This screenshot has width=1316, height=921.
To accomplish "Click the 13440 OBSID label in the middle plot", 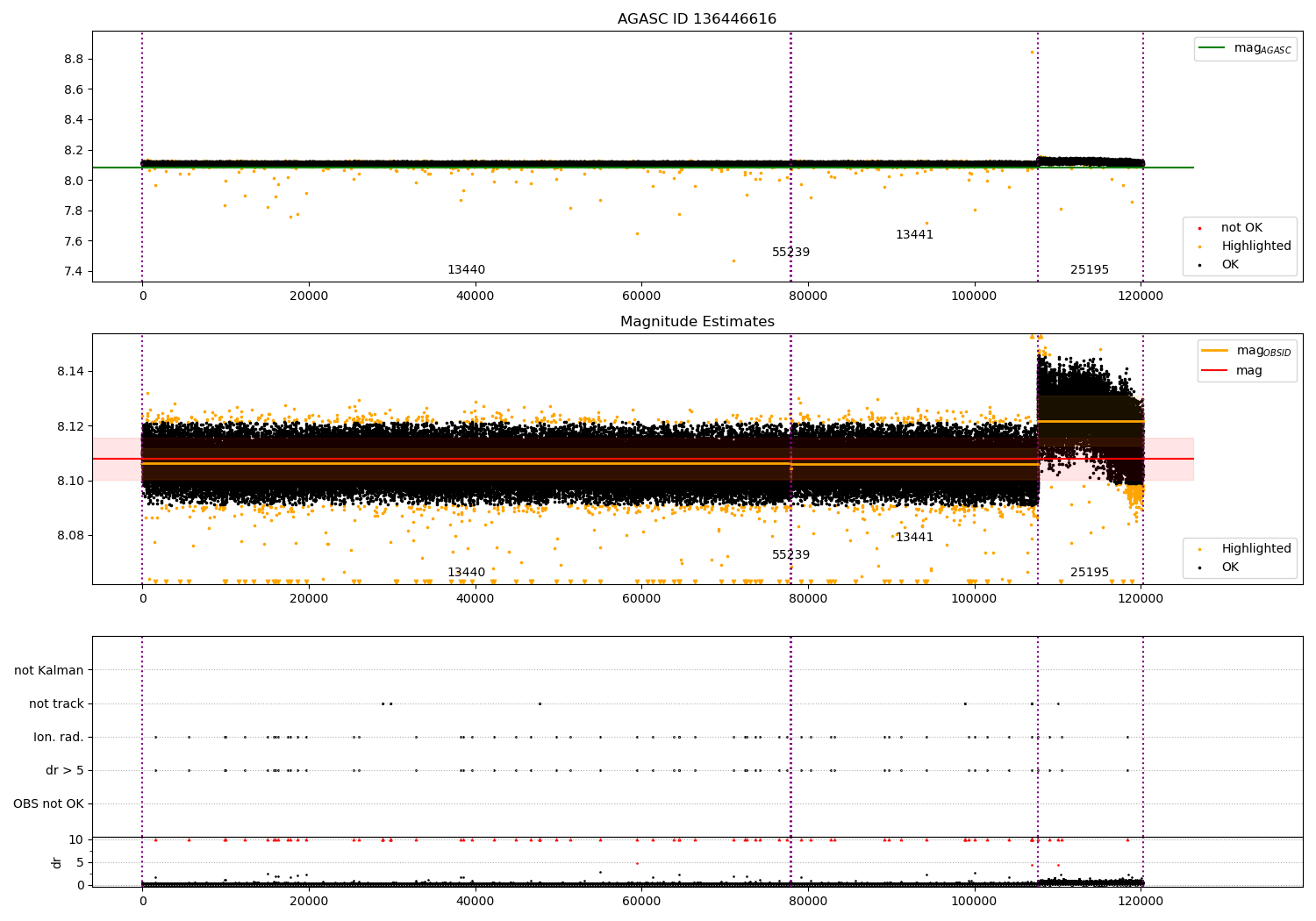I will [466, 573].
